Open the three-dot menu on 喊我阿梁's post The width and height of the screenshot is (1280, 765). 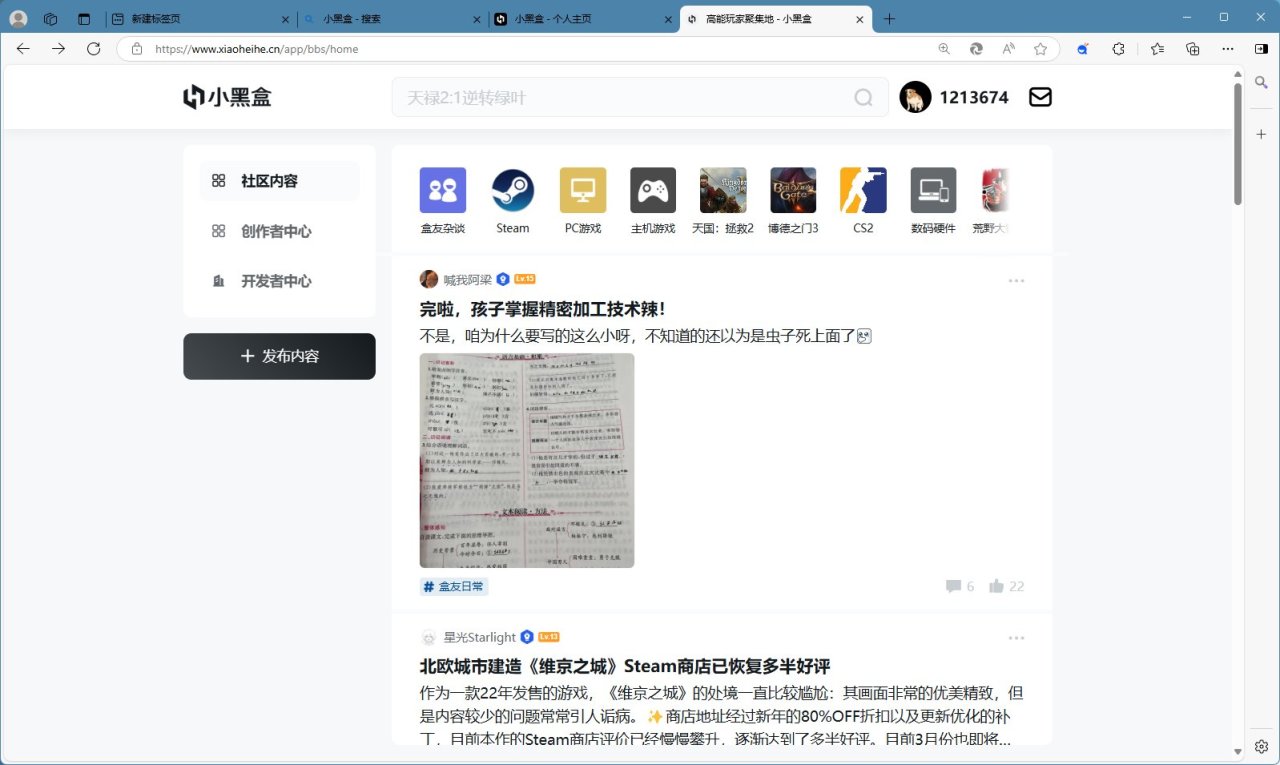click(x=1017, y=281)
